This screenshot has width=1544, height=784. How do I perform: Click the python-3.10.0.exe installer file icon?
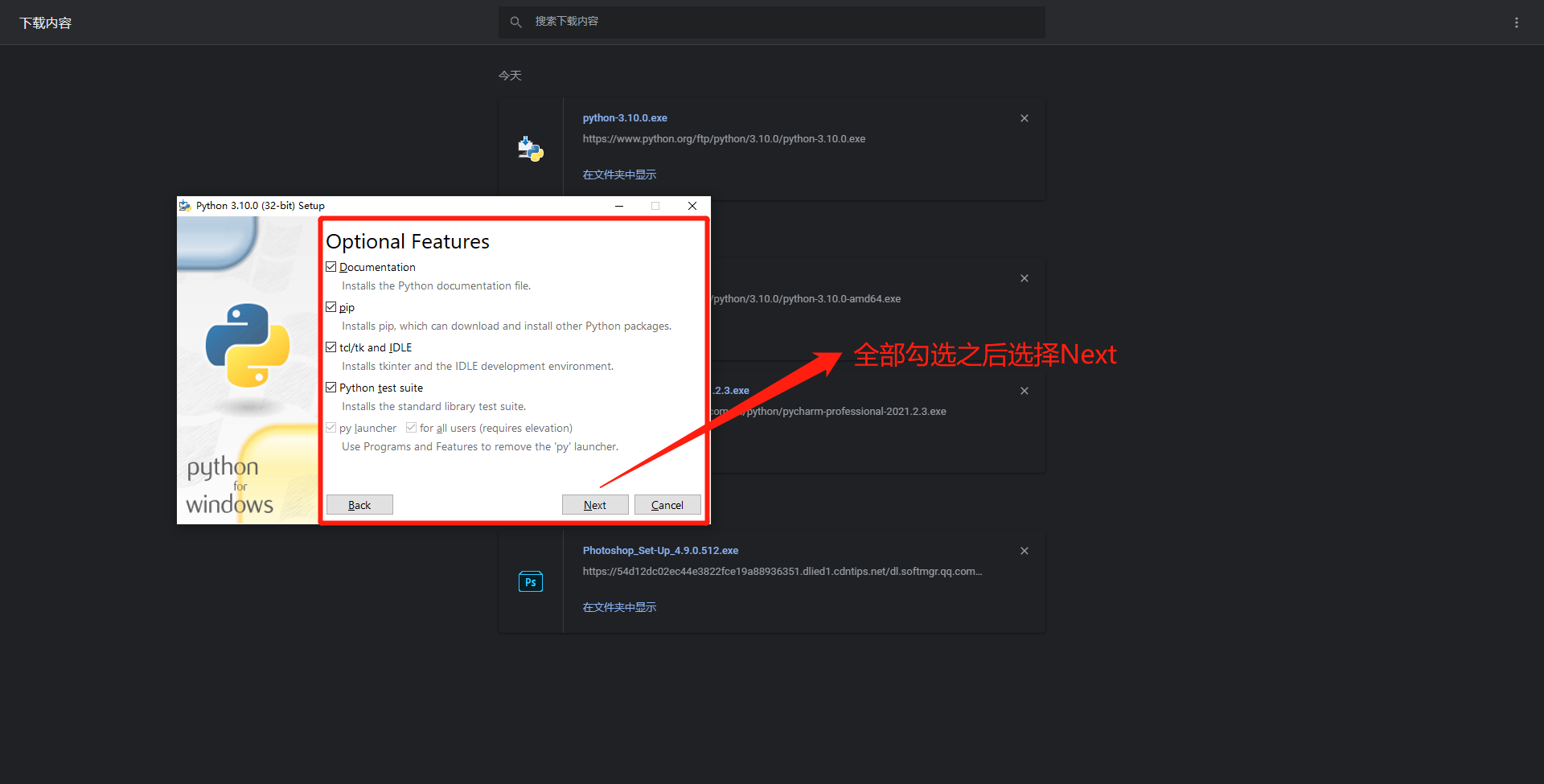(531, 149)
